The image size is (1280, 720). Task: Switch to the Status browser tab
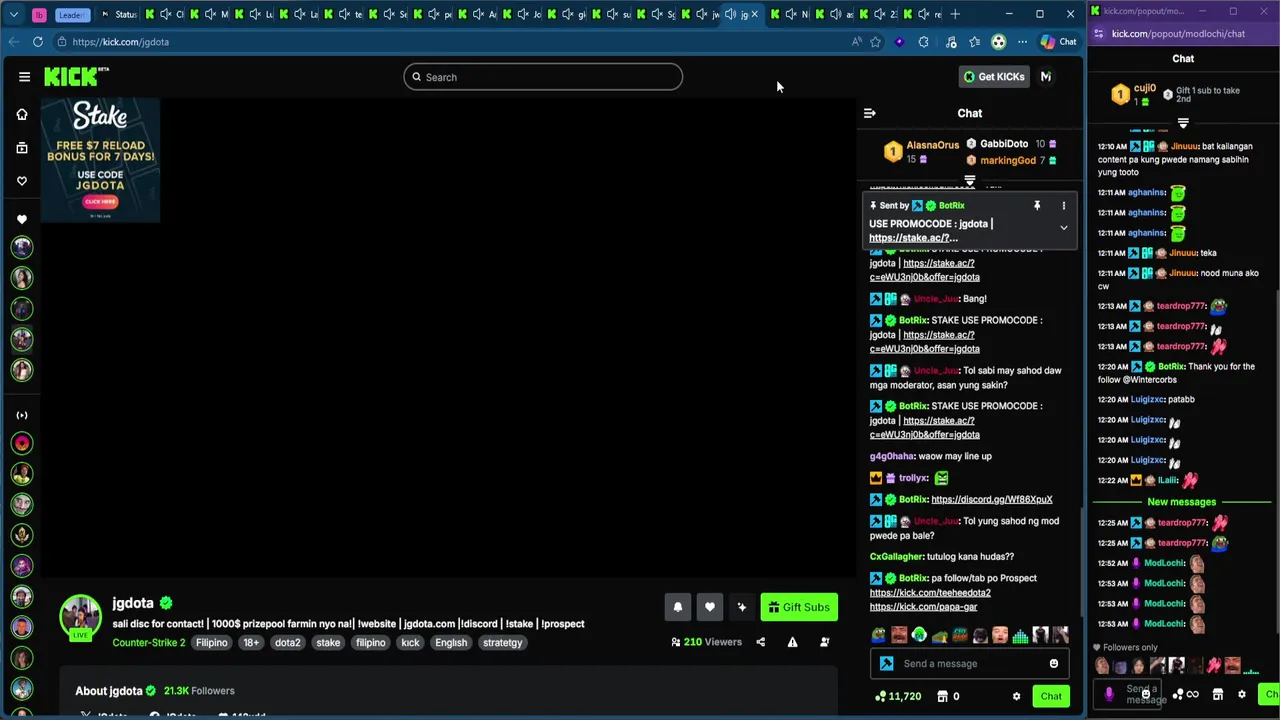pyautogui.click(x=120, y=14)
